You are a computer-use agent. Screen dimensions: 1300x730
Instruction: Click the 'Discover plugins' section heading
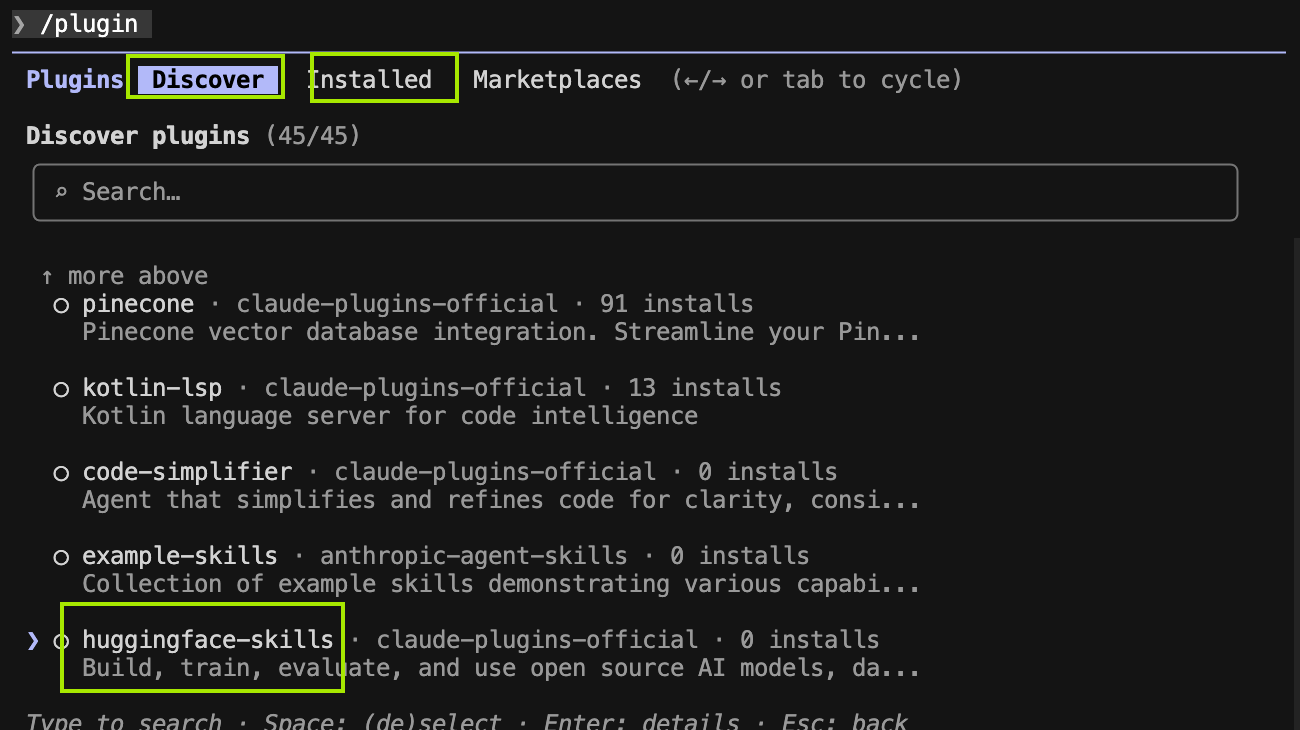coord(138,136)
